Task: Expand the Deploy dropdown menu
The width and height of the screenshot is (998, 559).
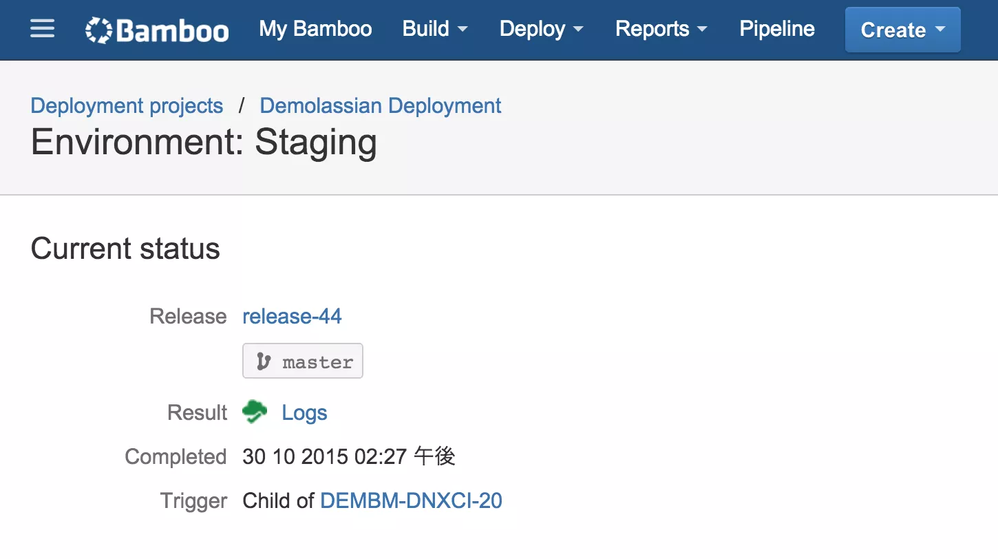Action: (541, 29)
